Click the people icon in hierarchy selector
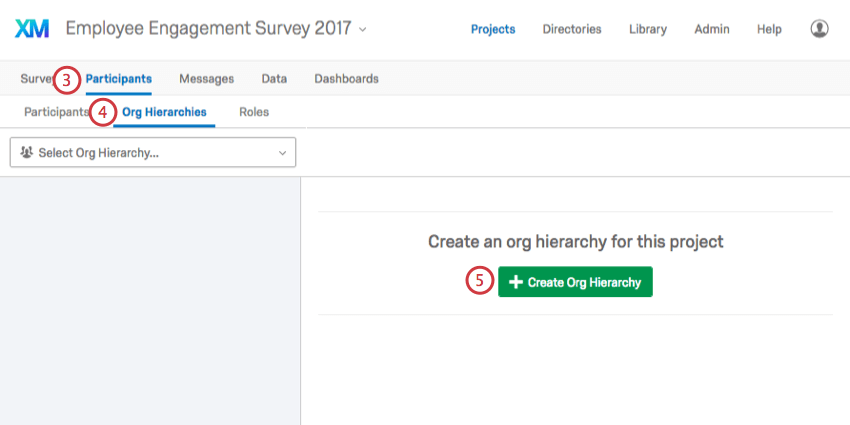Image resolution: width=850 pixels, height=425 pixels. coord(26,152)
